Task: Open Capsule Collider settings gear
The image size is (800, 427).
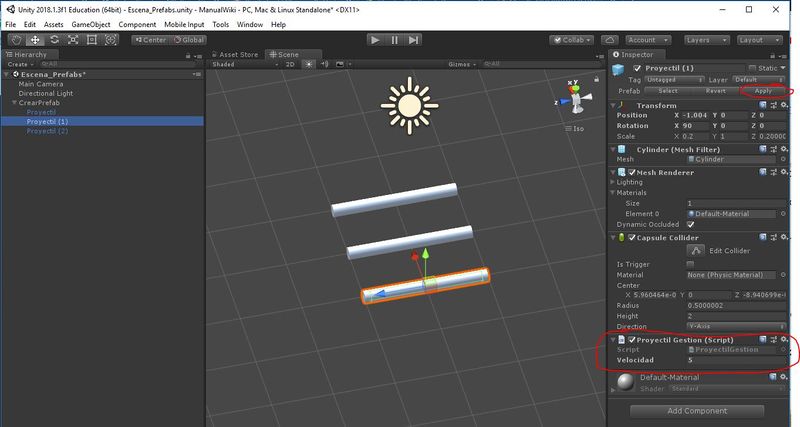Action: pos(784,237)
